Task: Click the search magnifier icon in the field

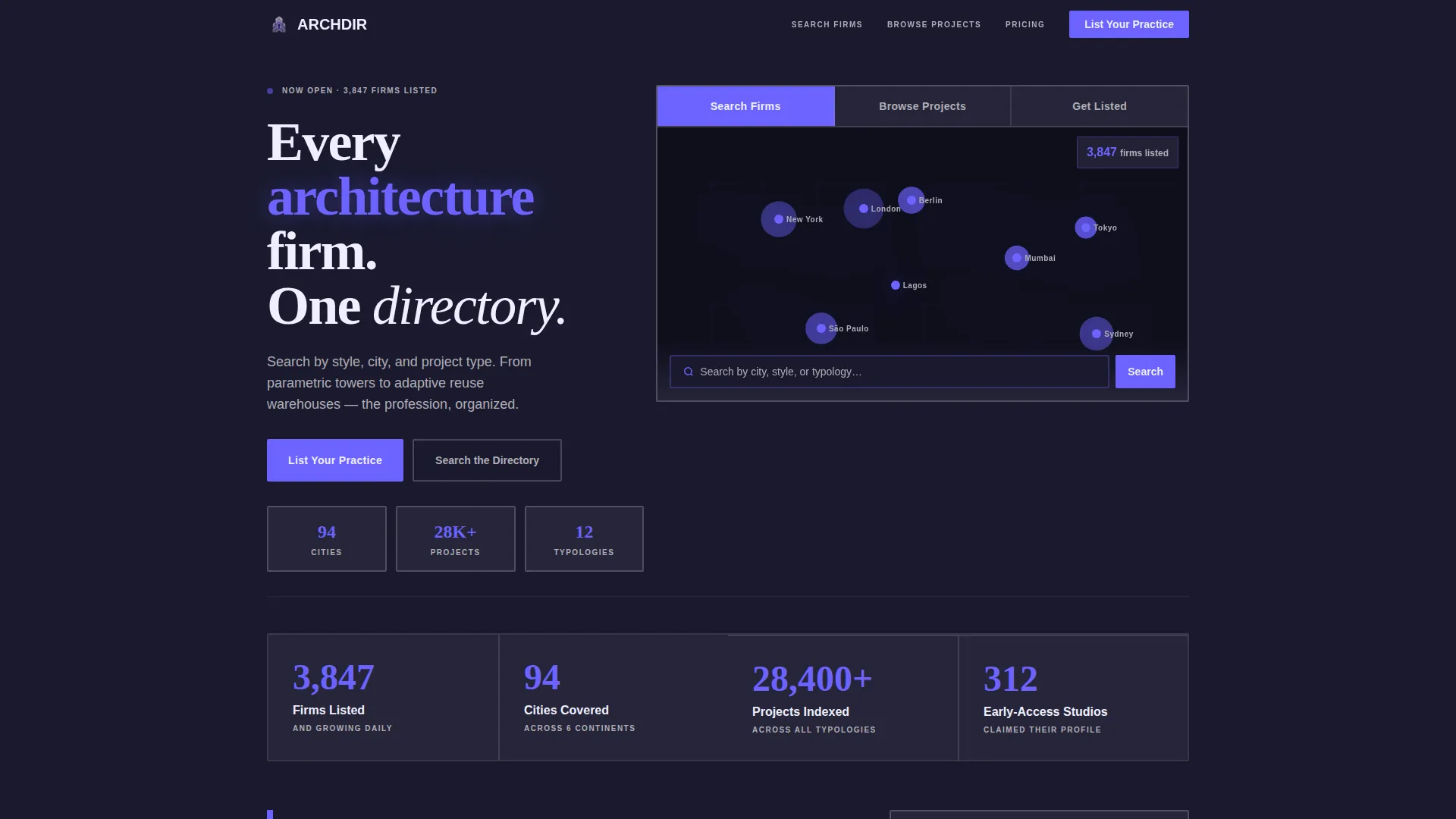Action: tap(689, 372)
